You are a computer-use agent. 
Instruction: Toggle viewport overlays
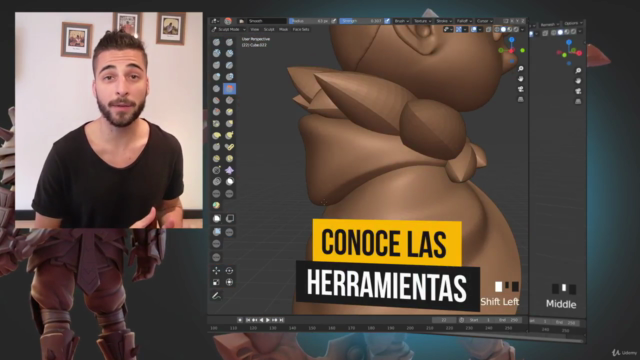[473, 29]
